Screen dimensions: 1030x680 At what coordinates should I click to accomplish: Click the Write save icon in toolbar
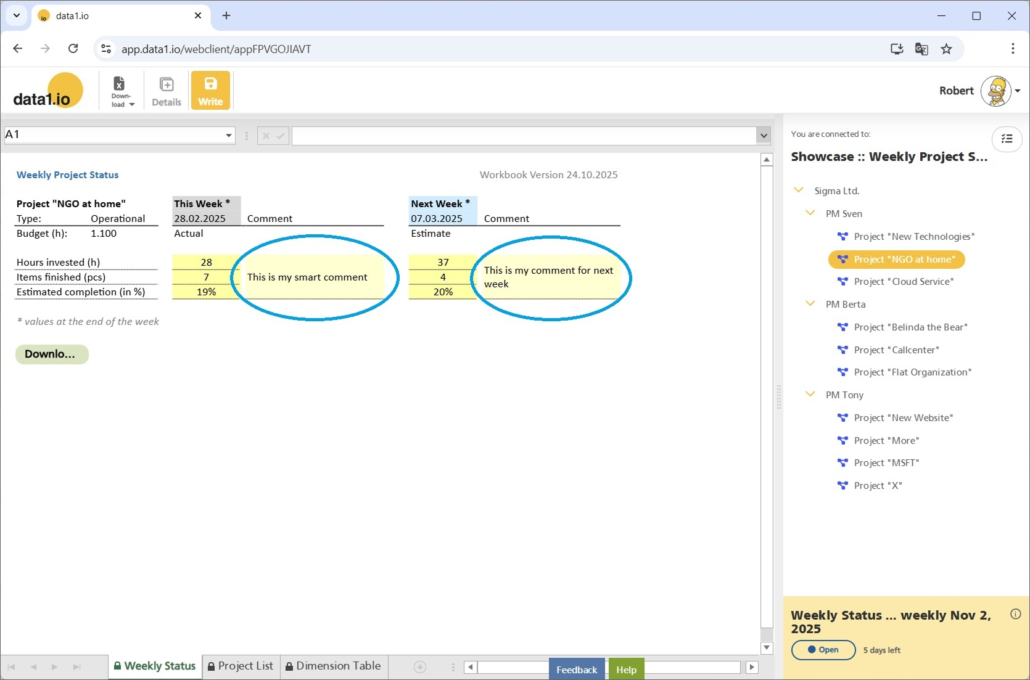tap(210, 90)
